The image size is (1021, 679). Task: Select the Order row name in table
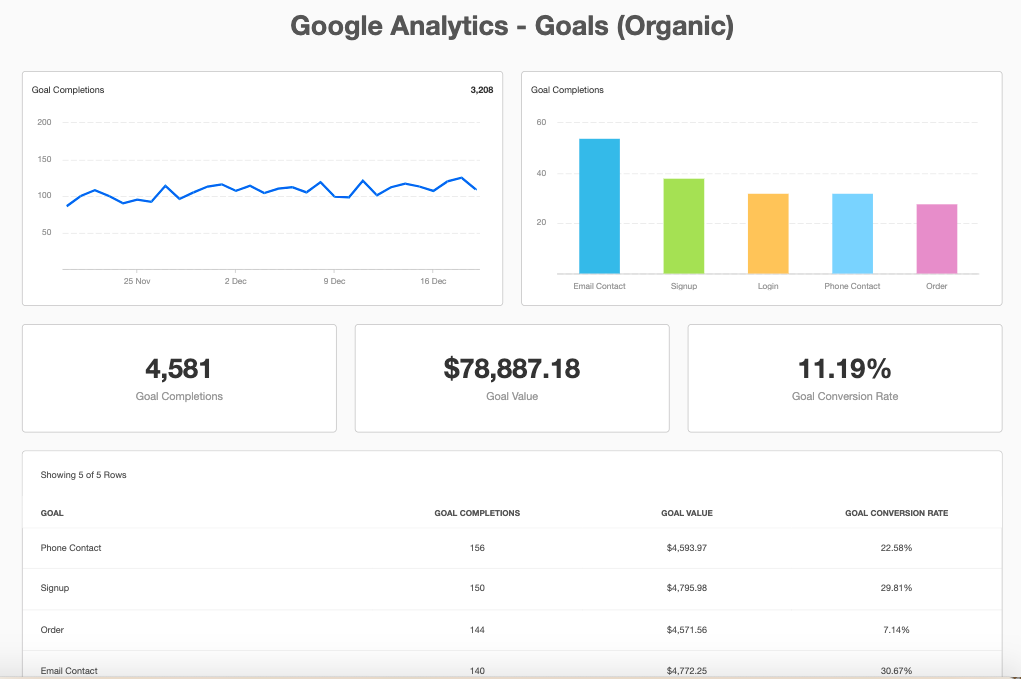tap(52, 630)
